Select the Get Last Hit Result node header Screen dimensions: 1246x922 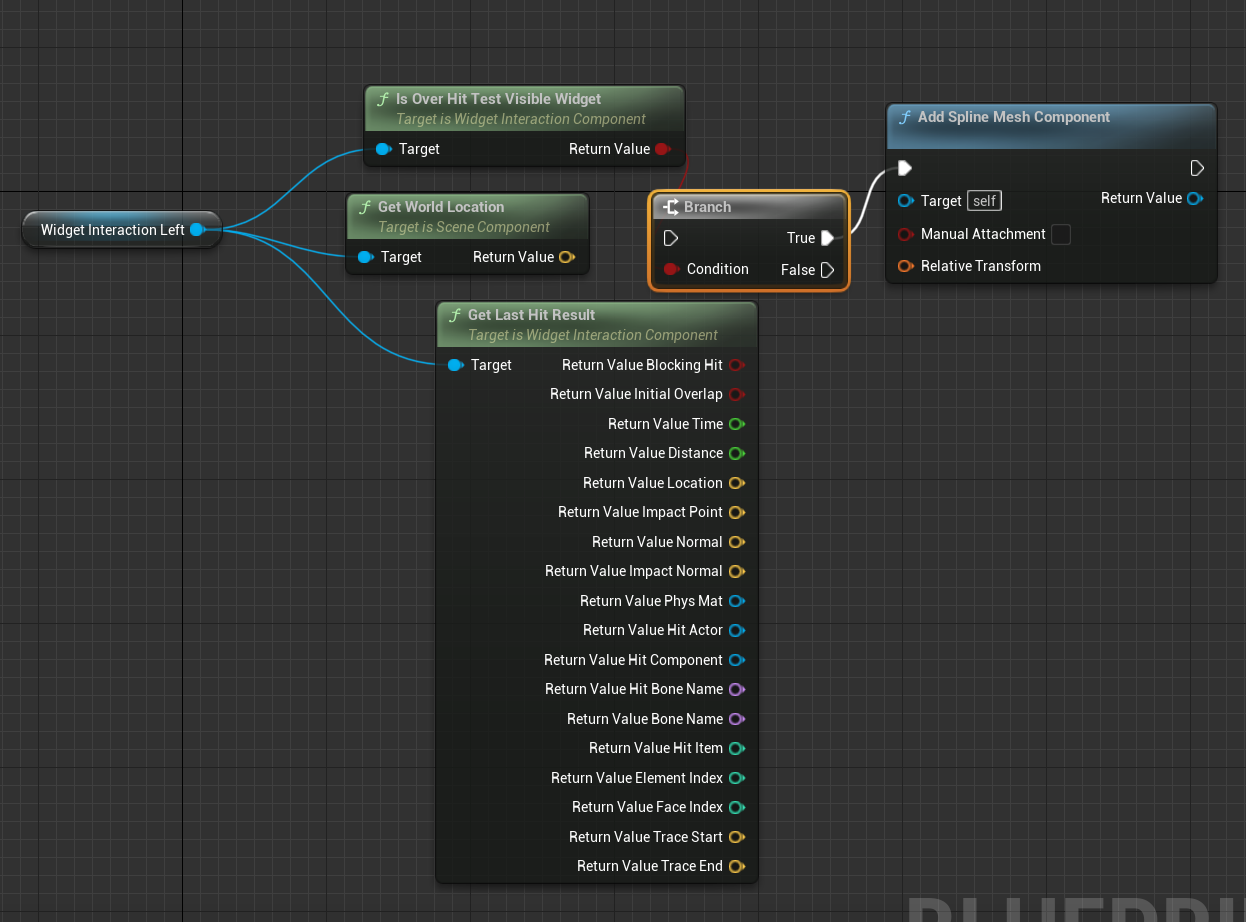point(531,315)
